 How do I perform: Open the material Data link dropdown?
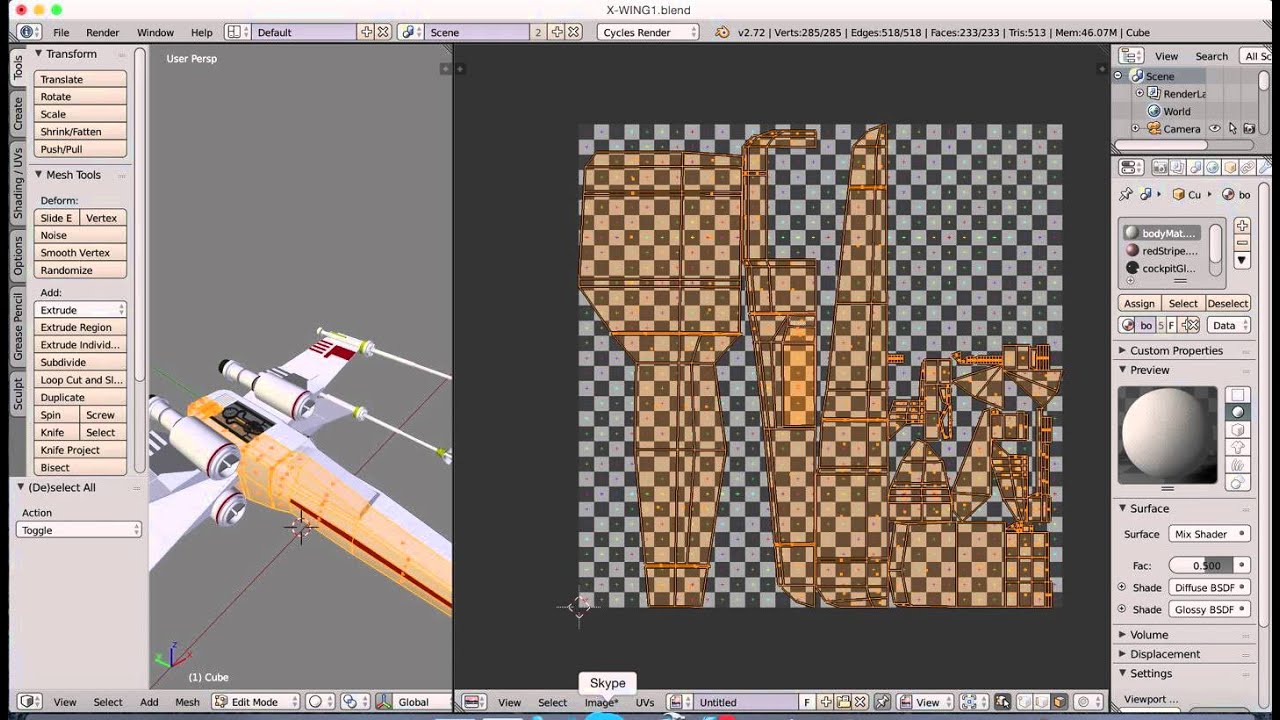click(1229, 325)
